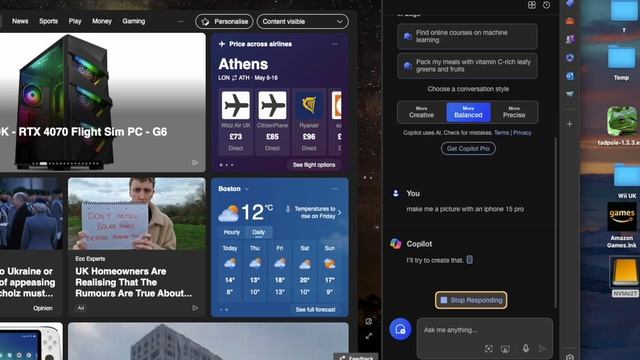Click the Feedback button at page bottom
This screenshot has height=360, width=640.
pyautogui.click(x=356, y=358)
